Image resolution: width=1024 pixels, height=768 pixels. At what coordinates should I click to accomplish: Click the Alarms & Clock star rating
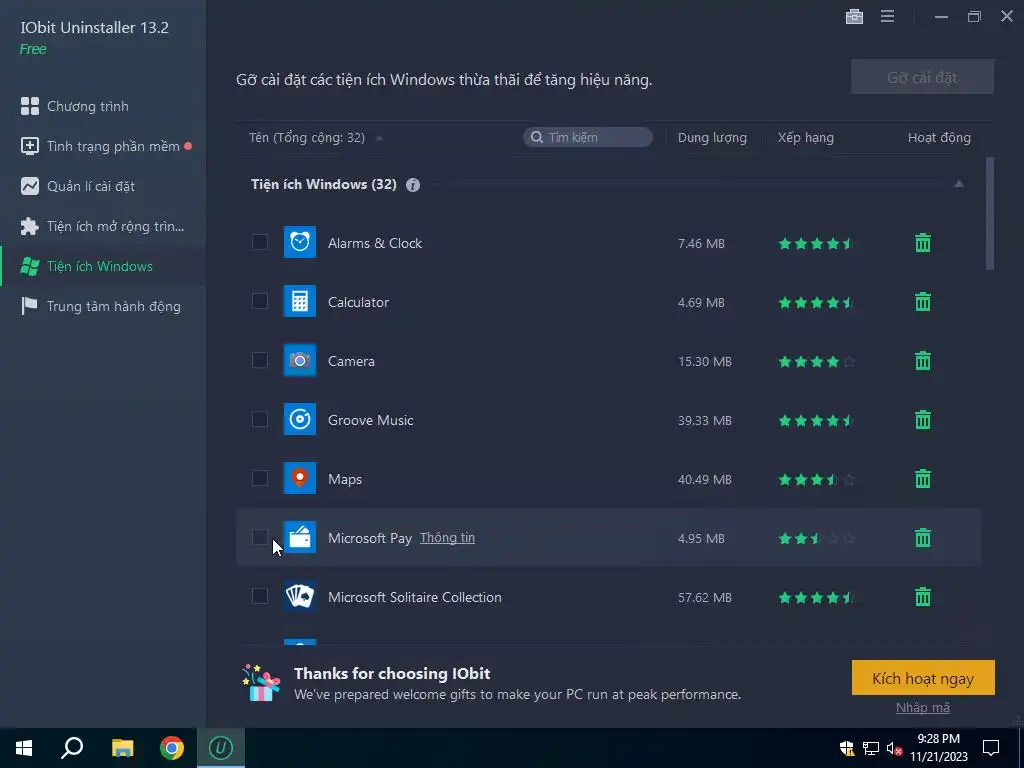[x=816, y=244]
